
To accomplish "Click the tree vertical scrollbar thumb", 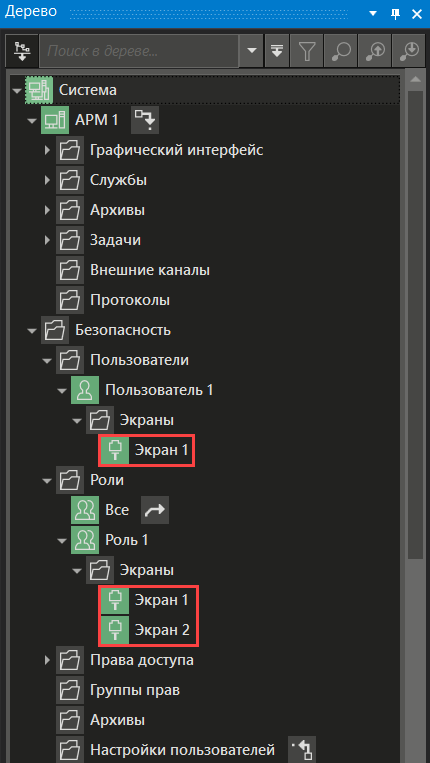I will point(415,325).
